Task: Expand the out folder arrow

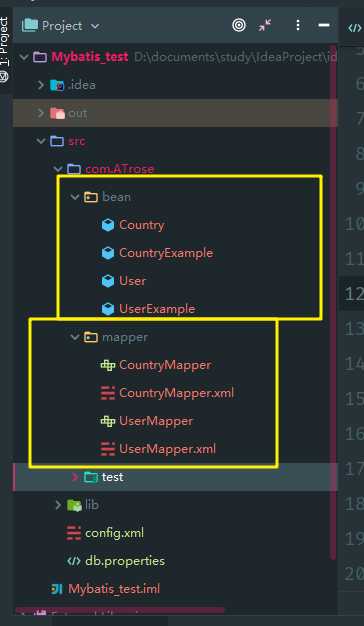Action: click(40, 113)
